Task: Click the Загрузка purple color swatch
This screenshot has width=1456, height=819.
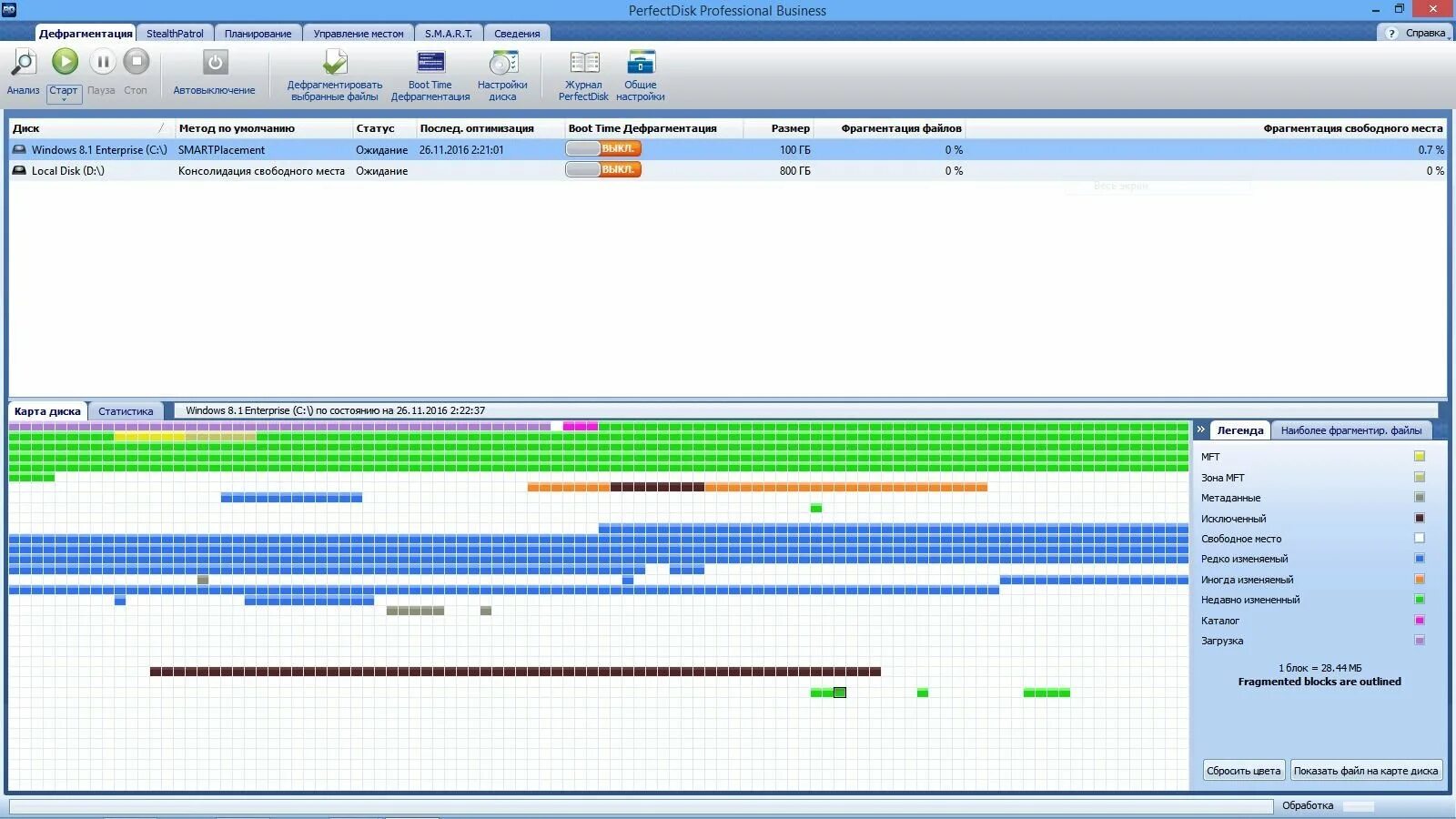Action: click(1420, 641)
